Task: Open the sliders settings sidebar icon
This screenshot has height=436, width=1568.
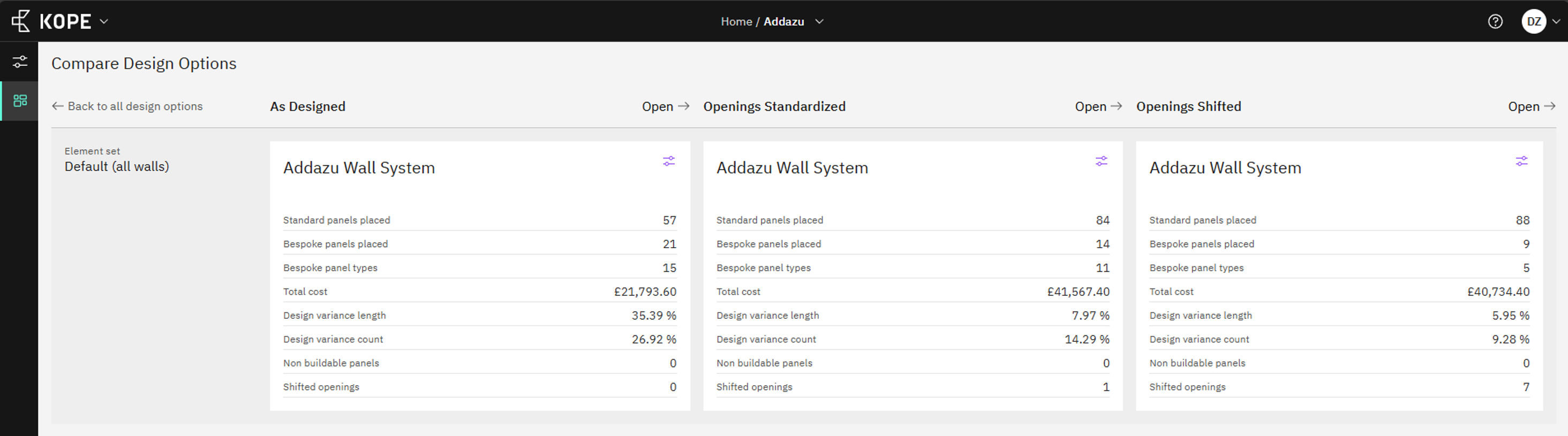Action: coord(20,62)
